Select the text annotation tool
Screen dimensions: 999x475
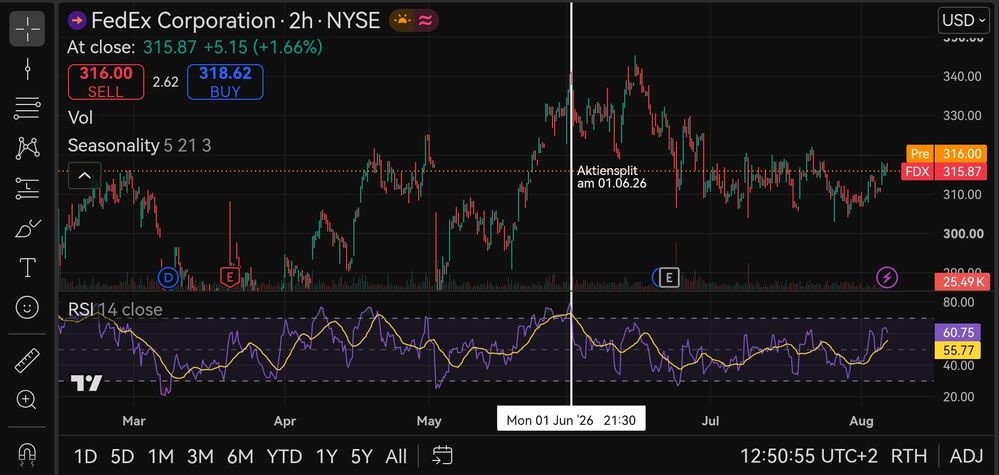point(27,267)
